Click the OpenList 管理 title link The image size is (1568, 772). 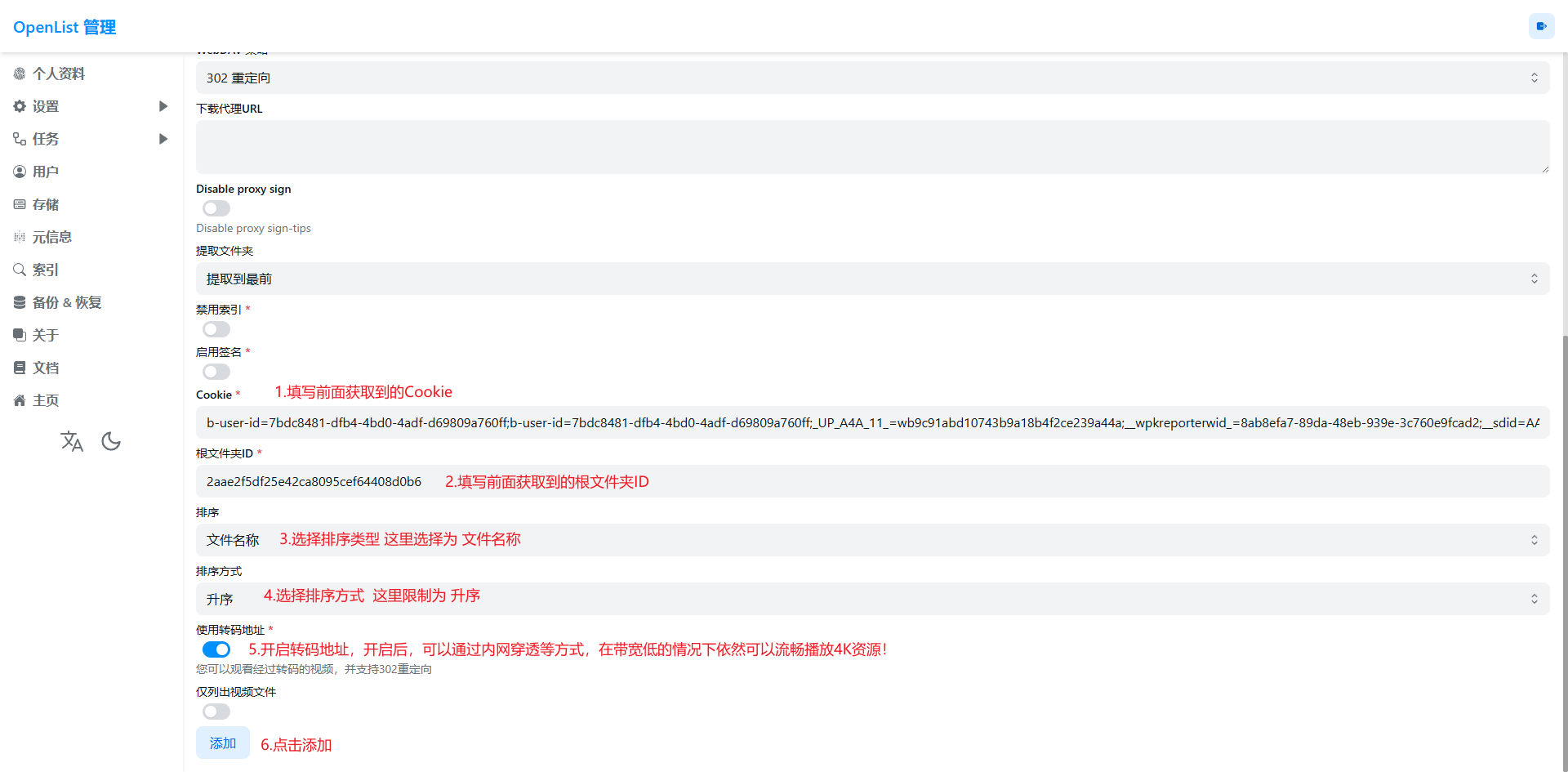(65, 27)
